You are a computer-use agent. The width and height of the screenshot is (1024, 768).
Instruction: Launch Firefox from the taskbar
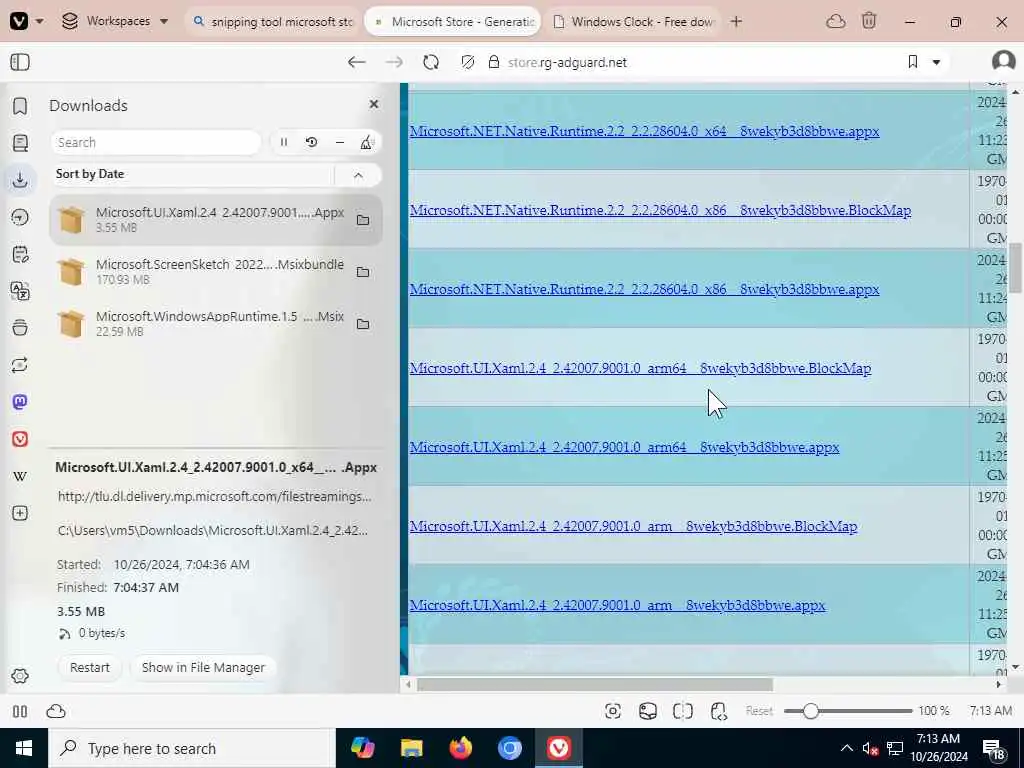pyautogui.click(x=461, y=748)
